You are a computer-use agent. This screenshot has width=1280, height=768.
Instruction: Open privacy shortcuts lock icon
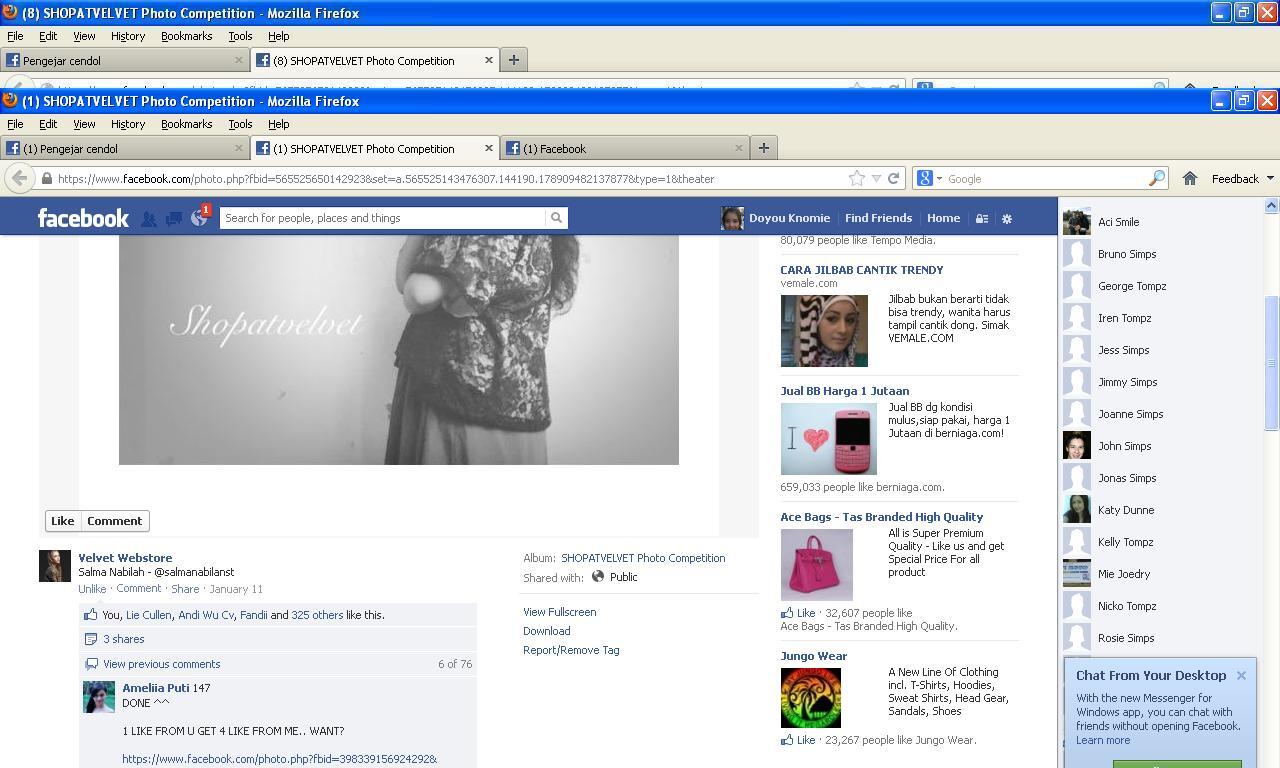click(982, 219)
